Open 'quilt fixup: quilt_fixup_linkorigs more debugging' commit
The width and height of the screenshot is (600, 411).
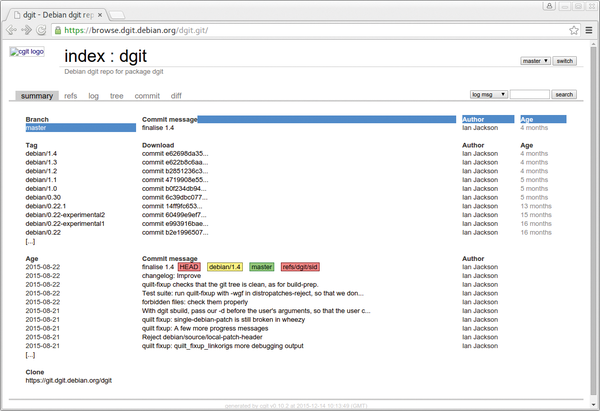point(223,346)
